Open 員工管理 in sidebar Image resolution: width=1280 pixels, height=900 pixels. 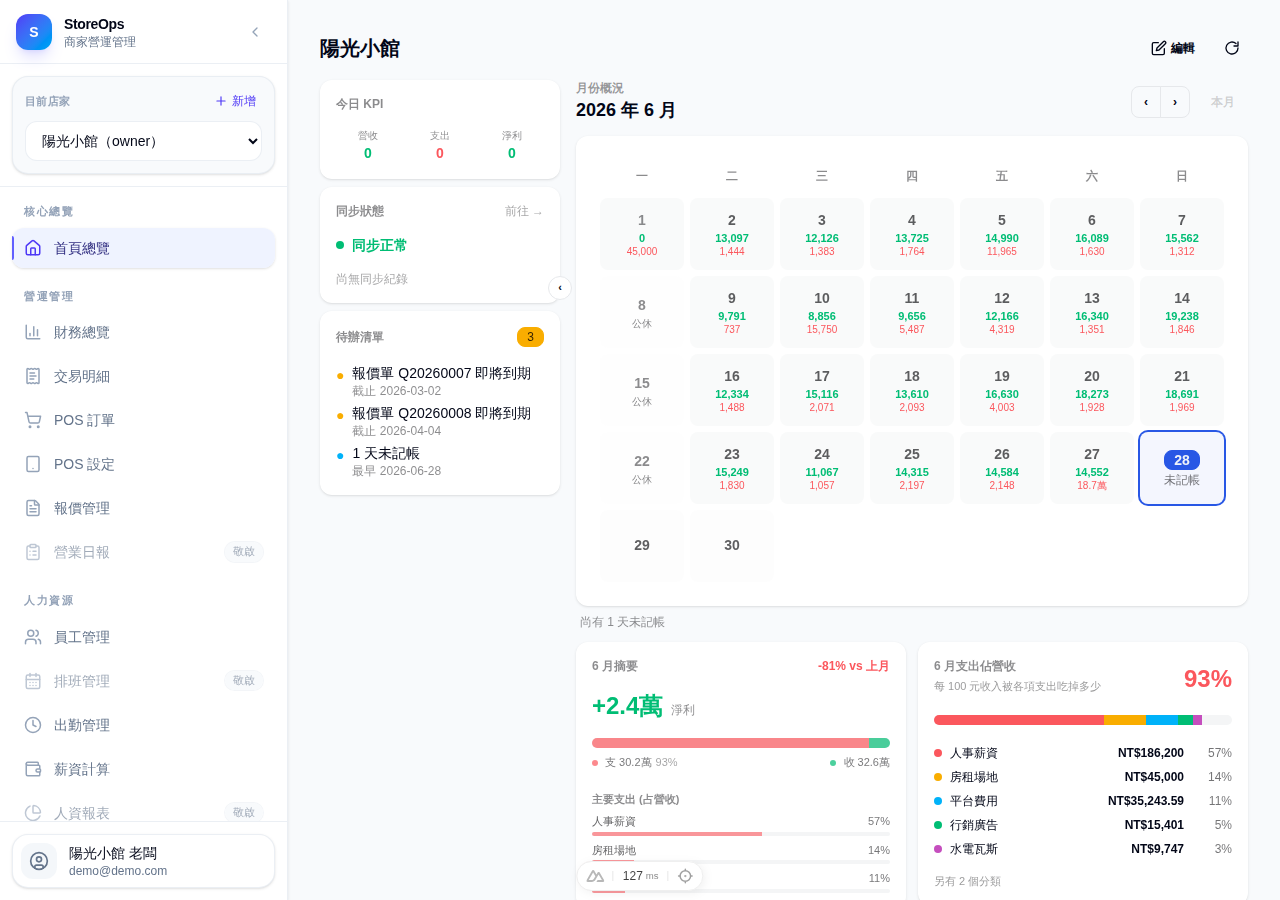point(143,637)
